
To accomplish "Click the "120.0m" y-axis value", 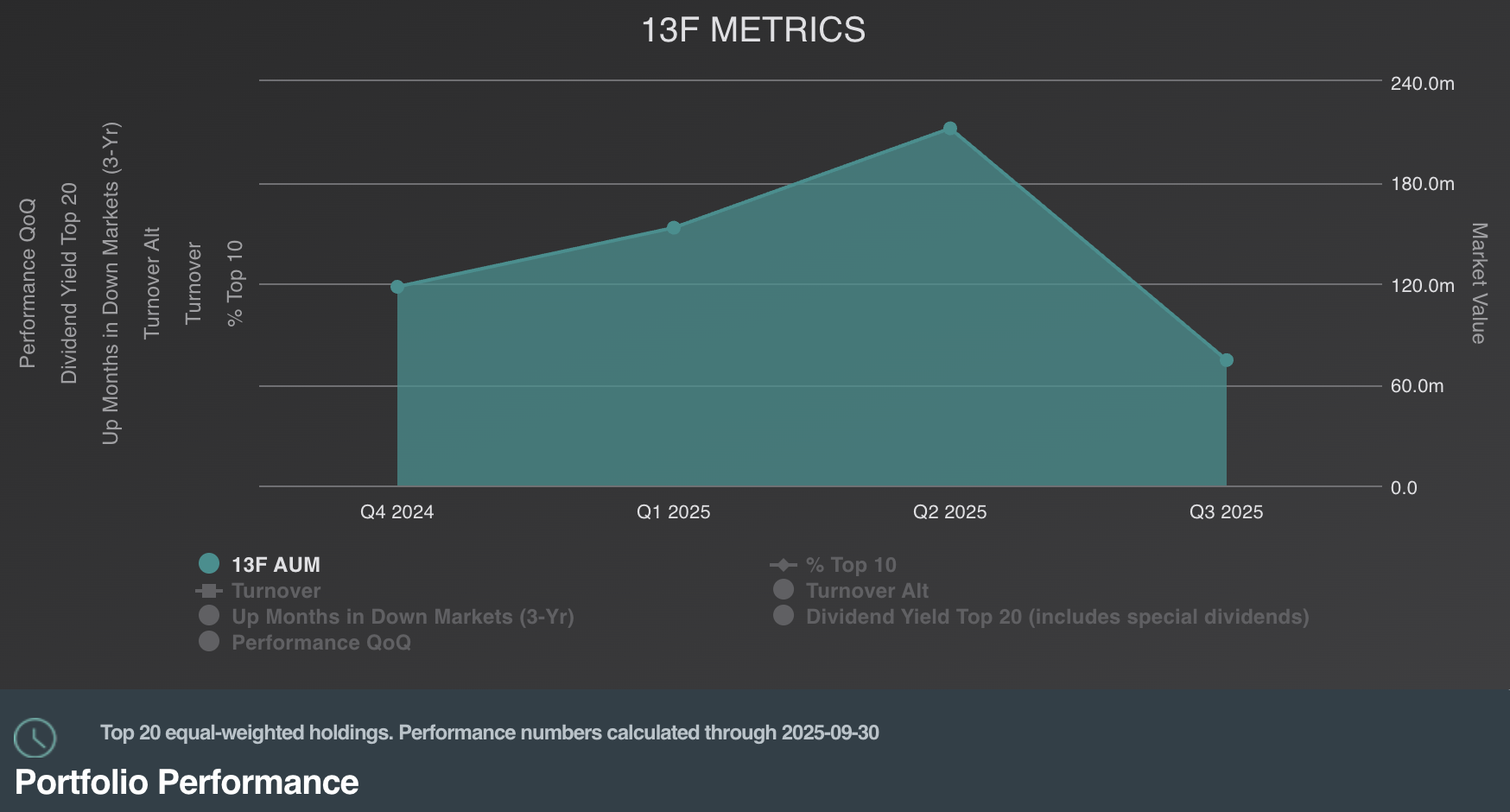I will click(x=1423, y=286).
